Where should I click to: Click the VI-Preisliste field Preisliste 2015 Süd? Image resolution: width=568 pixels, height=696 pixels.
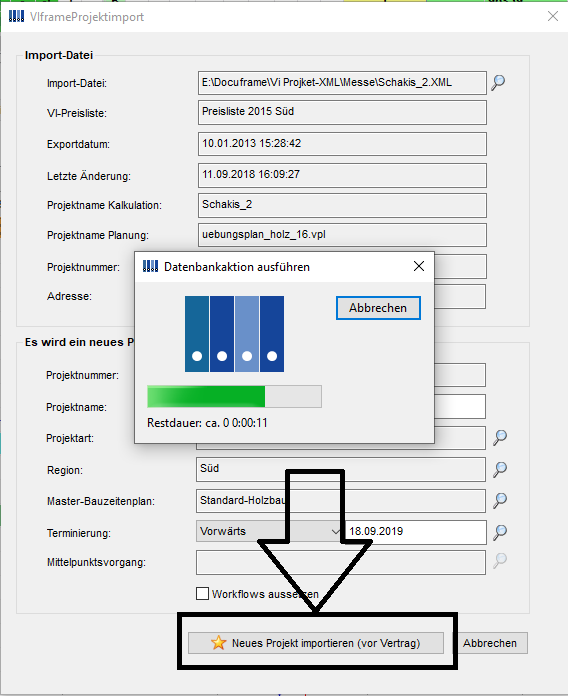click(342, 112)
